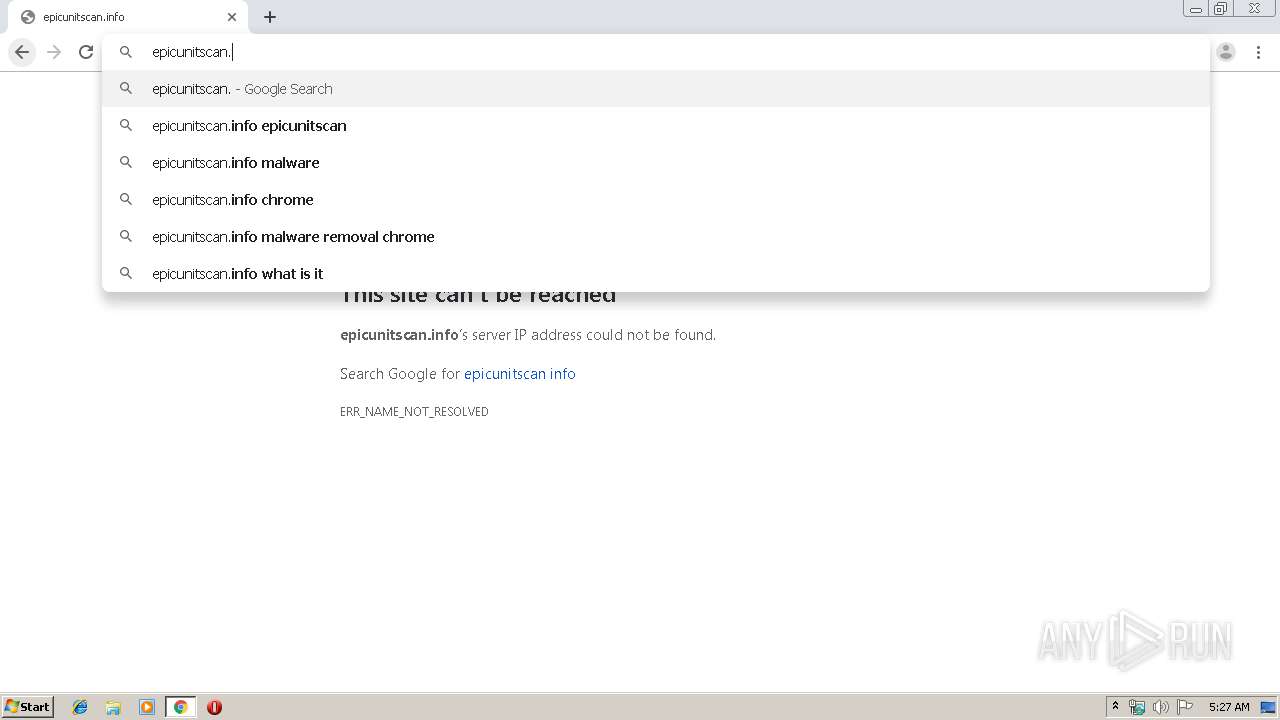Reload the page with refresh icon
1280x720 pixels.
[86, 52]
